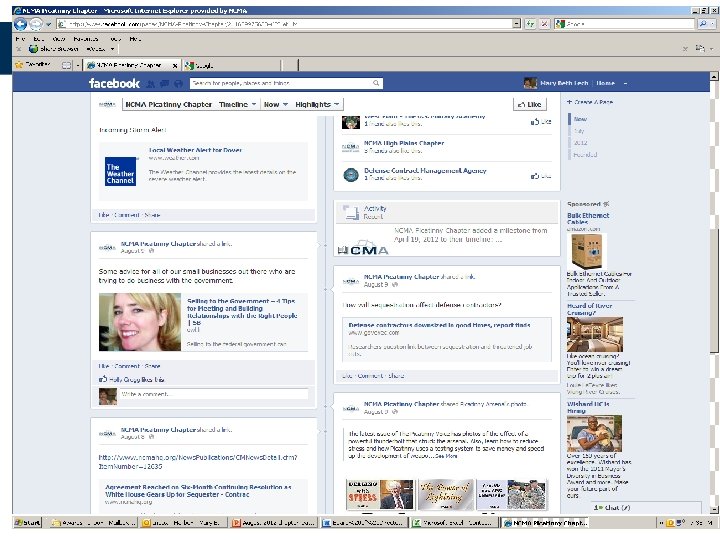Open Agreement Reached on Six-Month Continuing Resolution link
This screenshot has height=540, width=720.
198,491
